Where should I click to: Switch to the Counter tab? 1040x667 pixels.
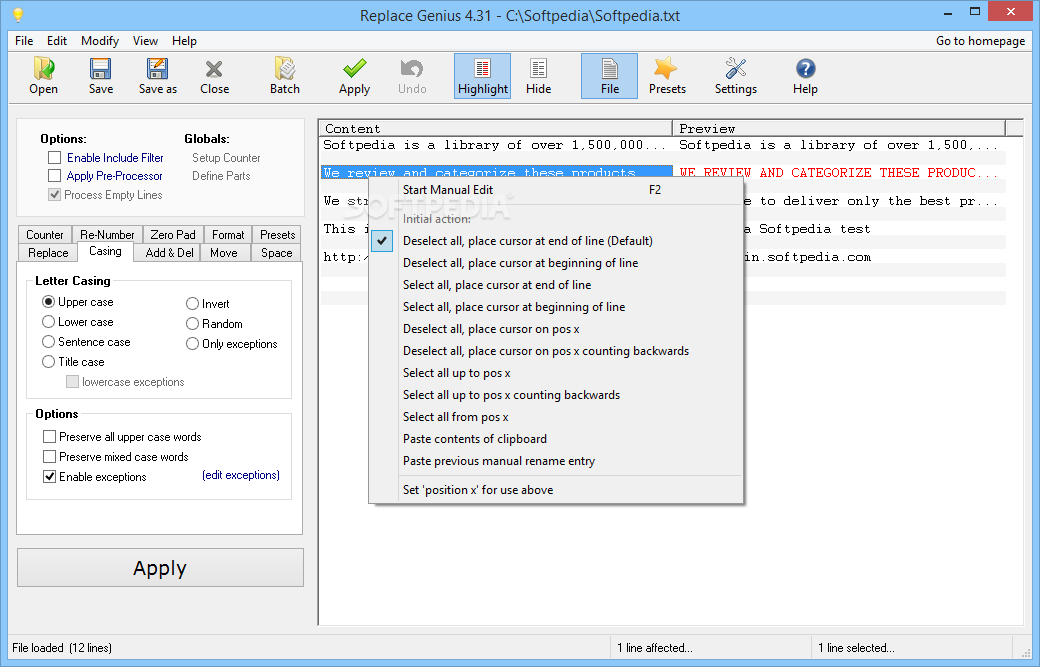44,235
